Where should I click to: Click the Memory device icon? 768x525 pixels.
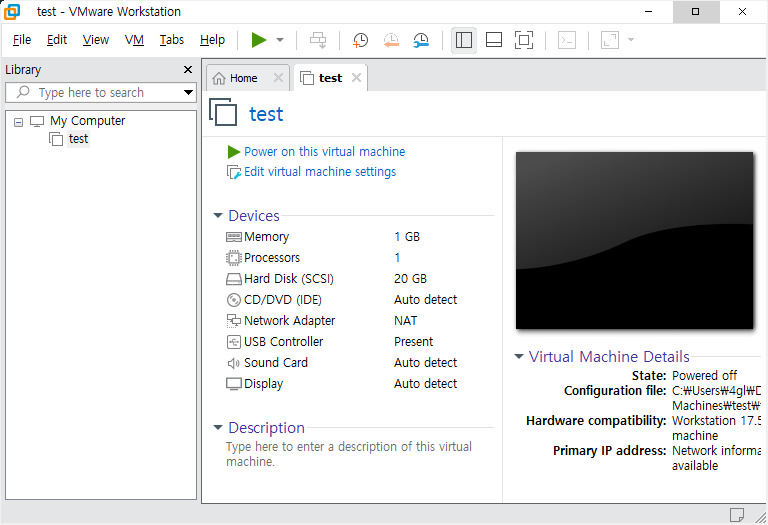[234, 237]
